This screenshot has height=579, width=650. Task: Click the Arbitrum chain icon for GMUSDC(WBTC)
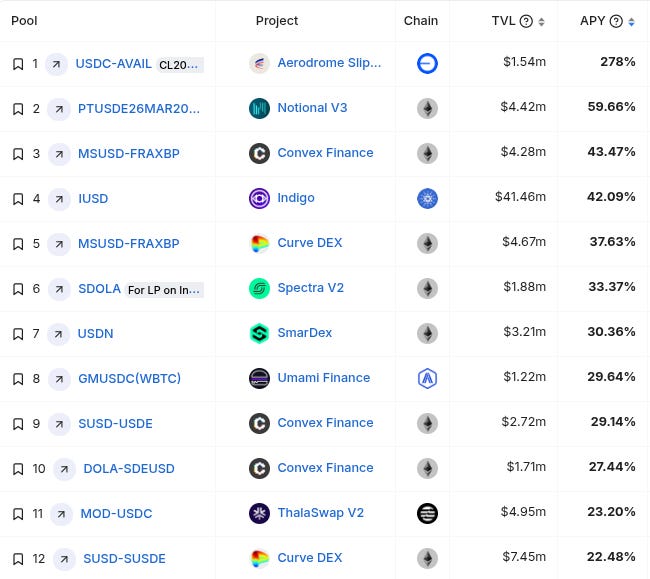point(427,378)
